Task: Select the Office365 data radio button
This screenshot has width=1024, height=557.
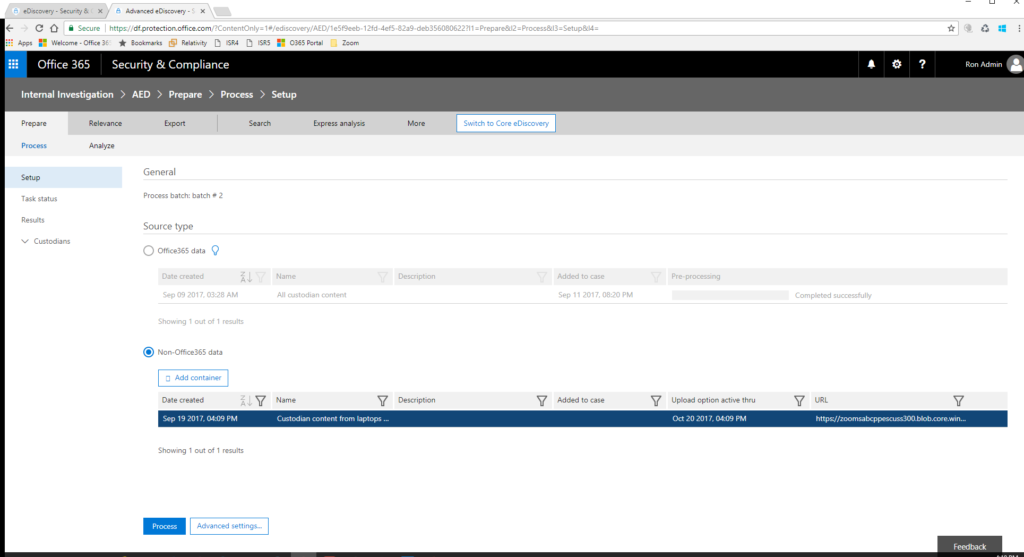Action: tap(149, 251)
